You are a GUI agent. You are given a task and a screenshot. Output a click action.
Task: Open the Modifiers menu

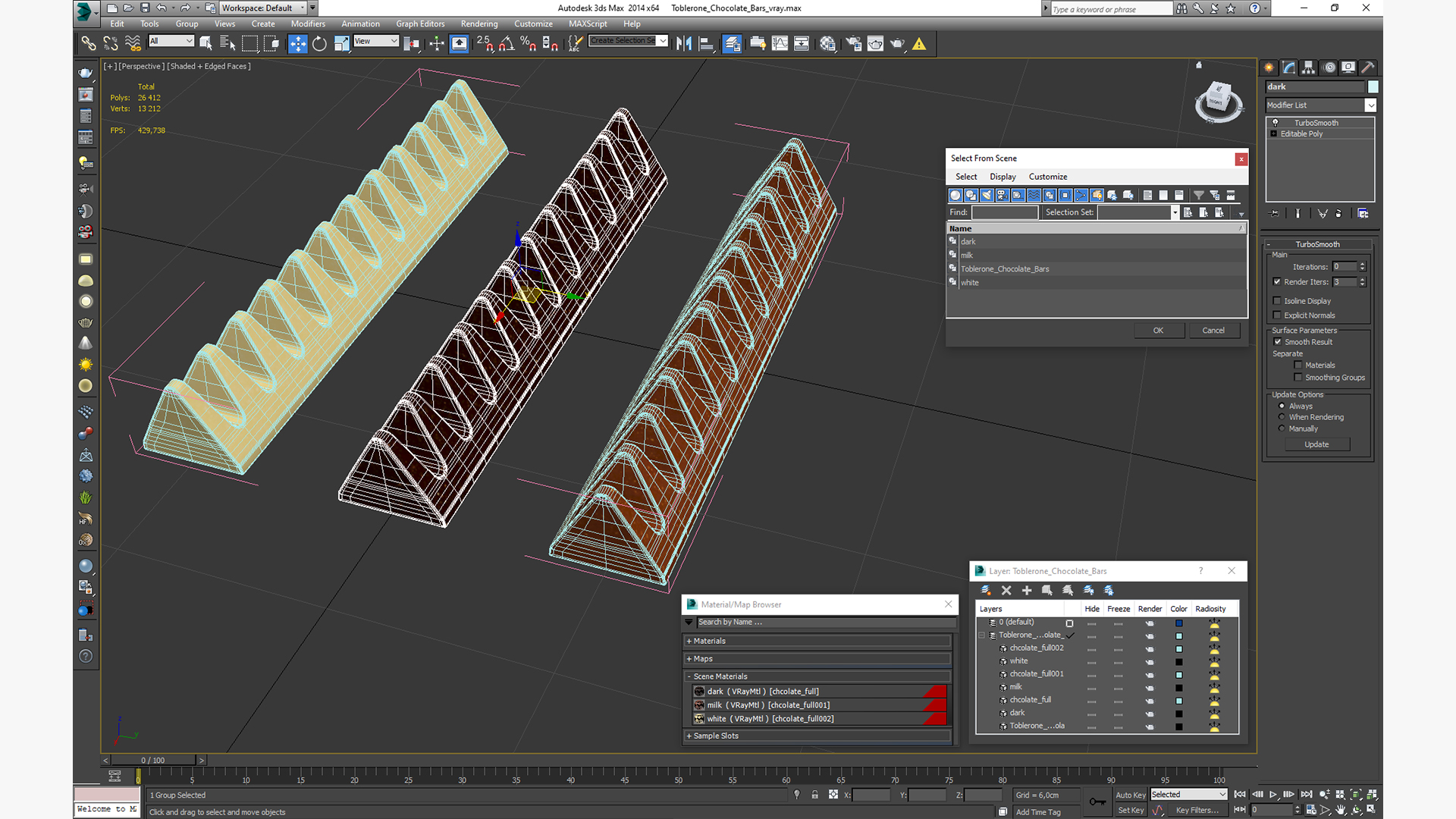pyautogui.click(x=308, y=24)
